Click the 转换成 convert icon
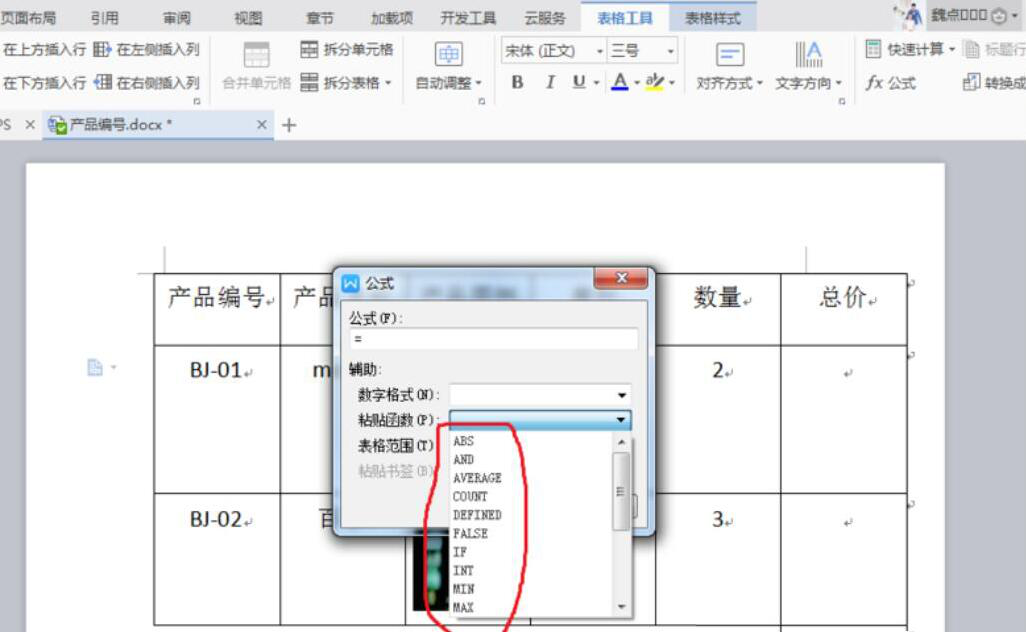Viewport: 1026px width, 632px height. [972, 82]
